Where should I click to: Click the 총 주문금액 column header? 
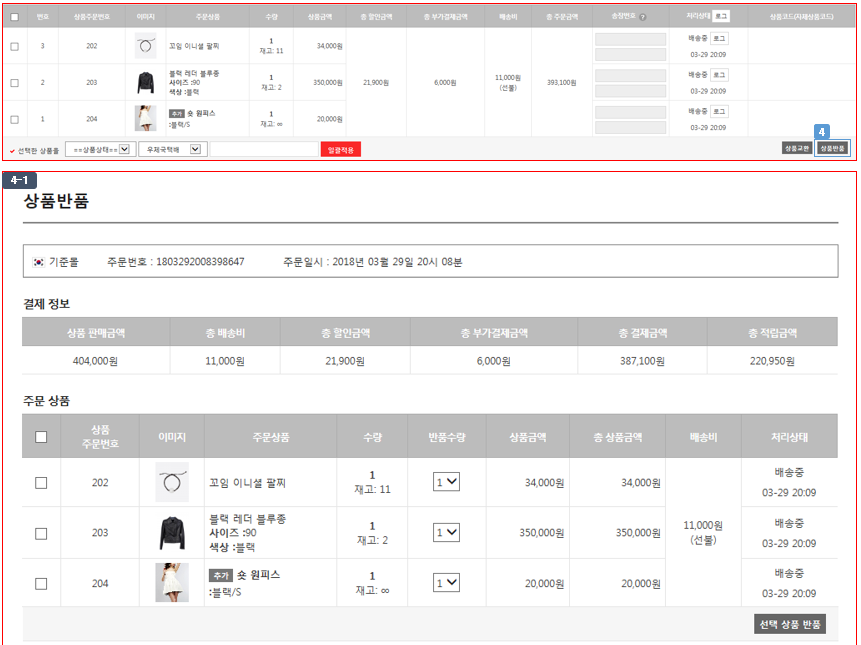tap(562, 17)
